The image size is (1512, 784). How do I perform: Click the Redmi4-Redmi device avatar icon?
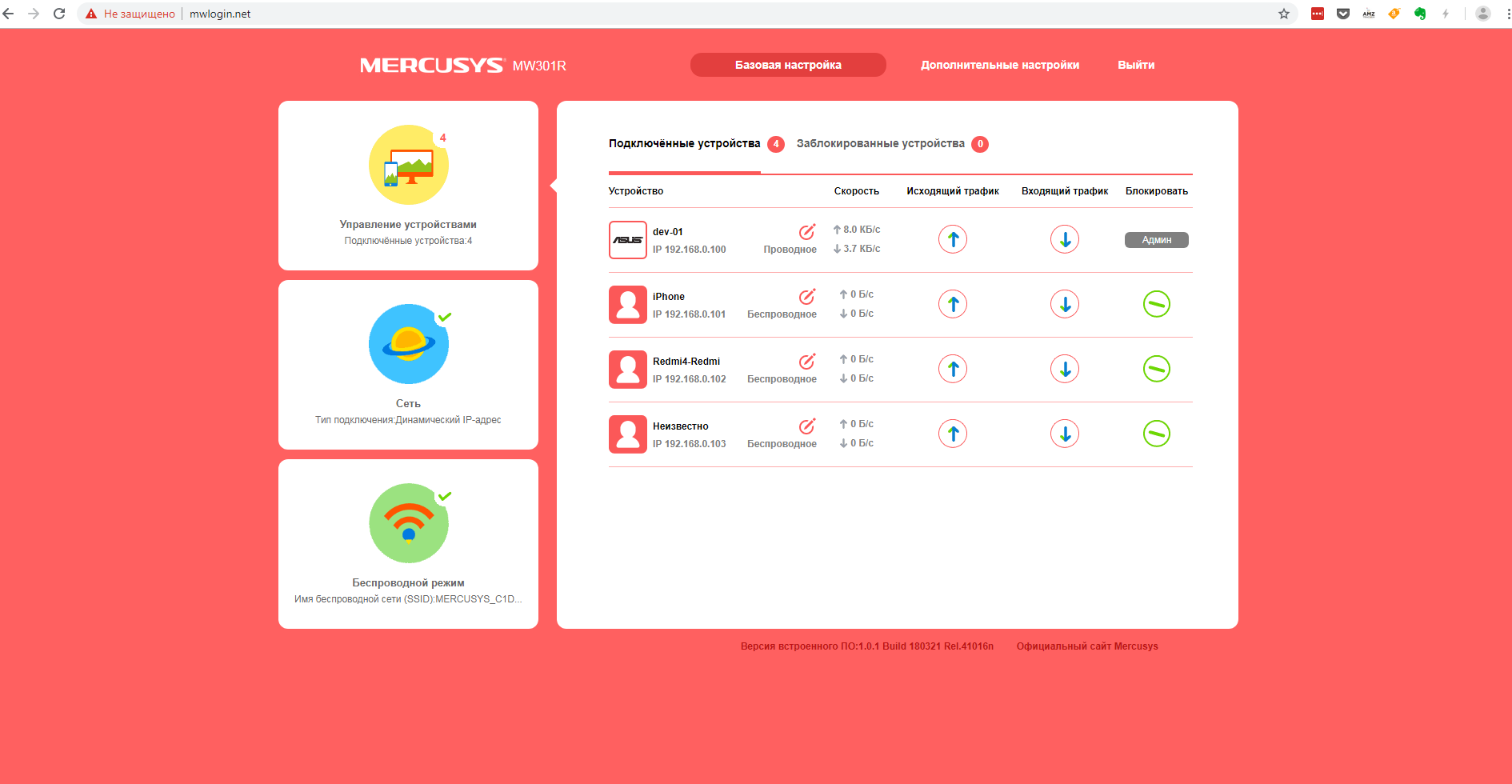(628, 370)
